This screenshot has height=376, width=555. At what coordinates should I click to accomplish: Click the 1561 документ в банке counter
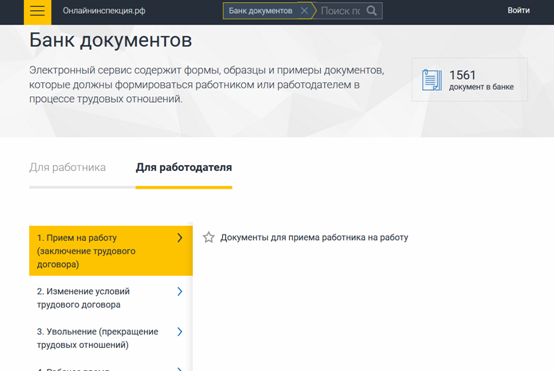[x=469, y=80]
